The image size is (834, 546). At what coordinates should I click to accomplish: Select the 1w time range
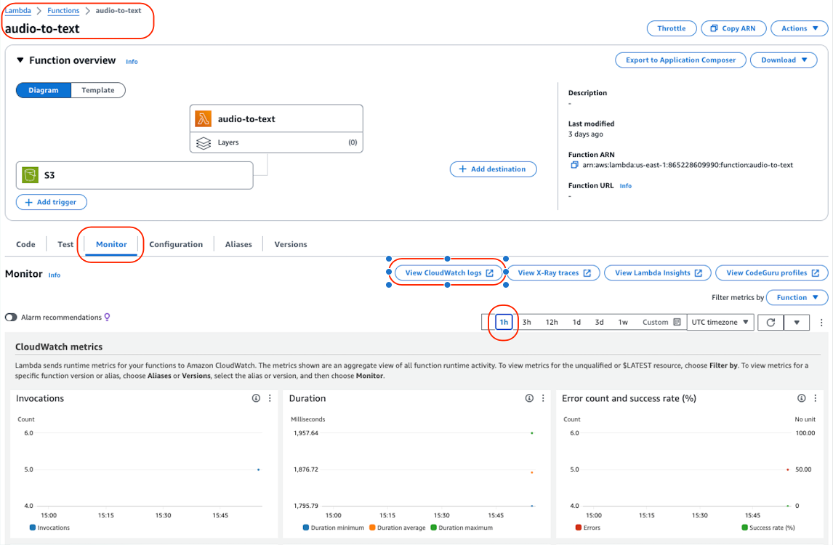pyautogui.click(x=623, y=322)
